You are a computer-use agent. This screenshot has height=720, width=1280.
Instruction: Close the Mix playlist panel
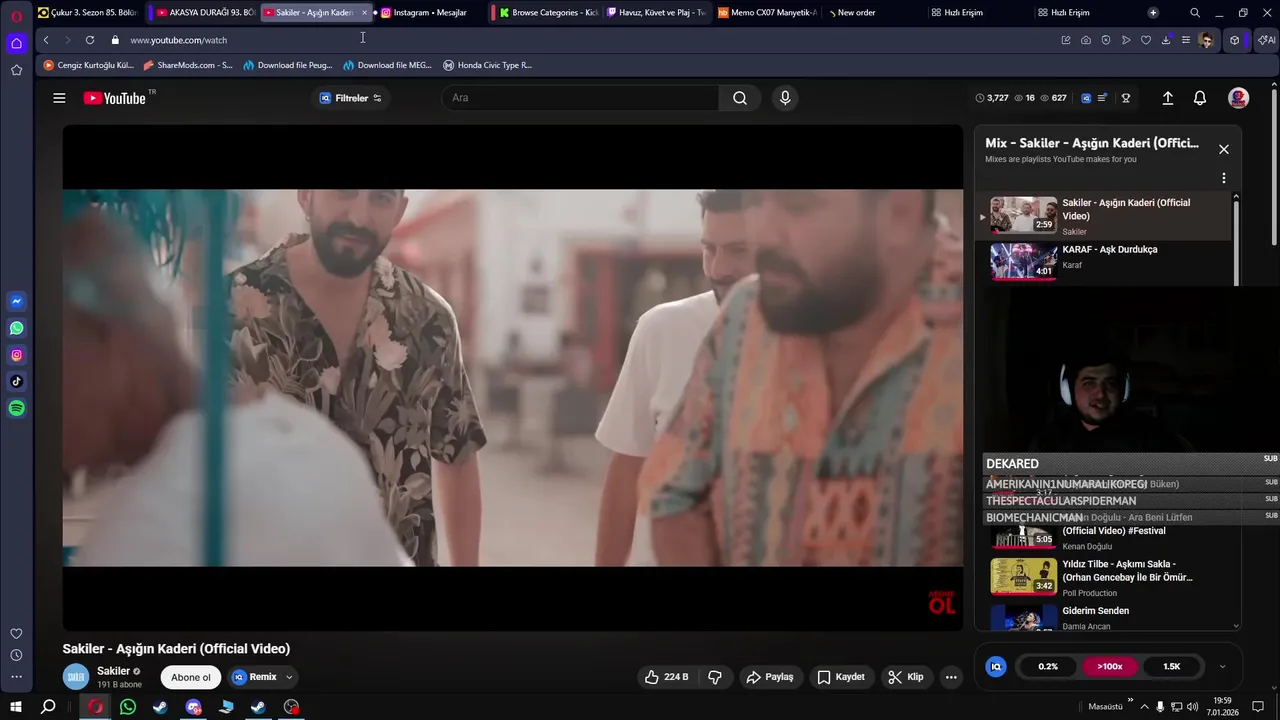(1223, 149)
